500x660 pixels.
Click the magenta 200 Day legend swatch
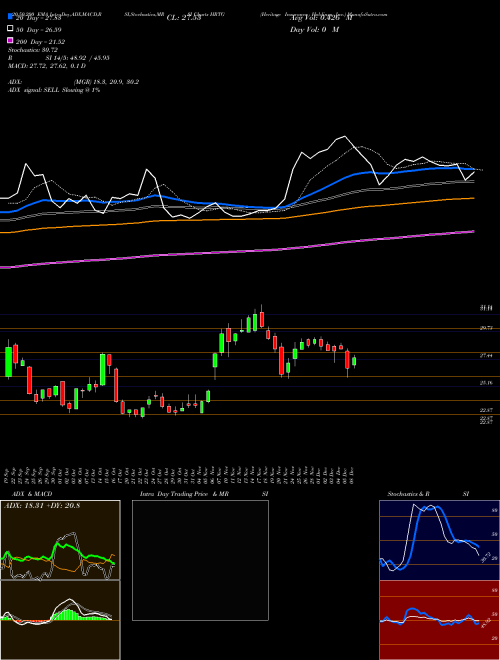[10, 41]
